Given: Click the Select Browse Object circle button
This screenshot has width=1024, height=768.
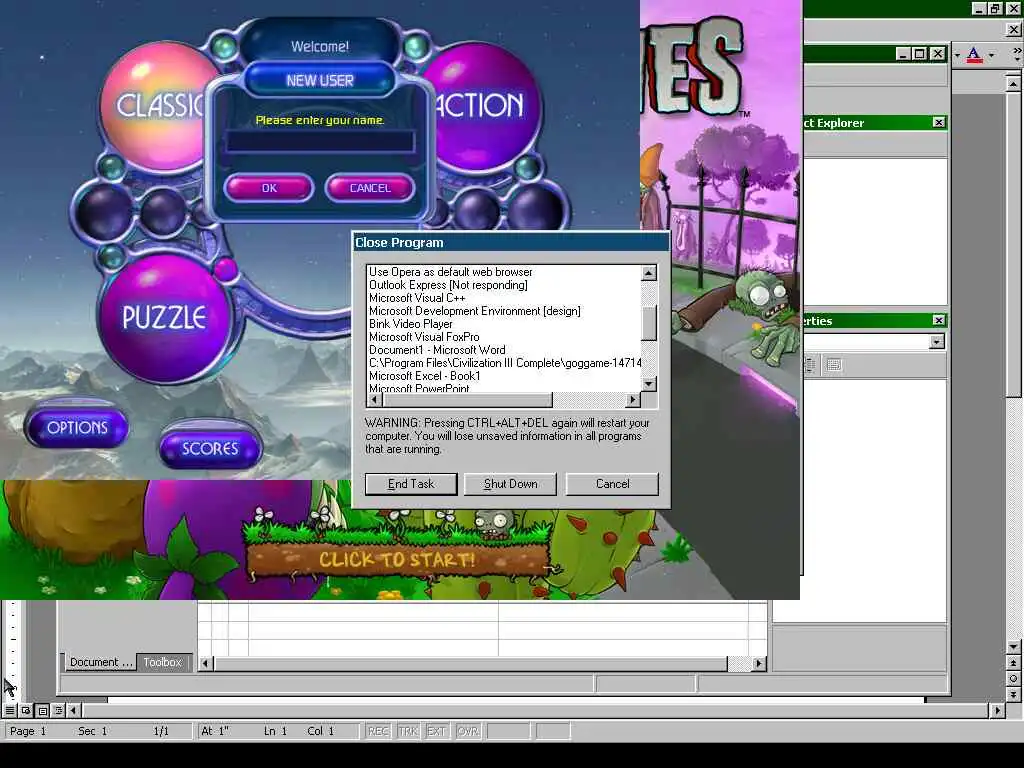Looking at the screenshot, I should pyautogui.click(x=1013, y=679).
